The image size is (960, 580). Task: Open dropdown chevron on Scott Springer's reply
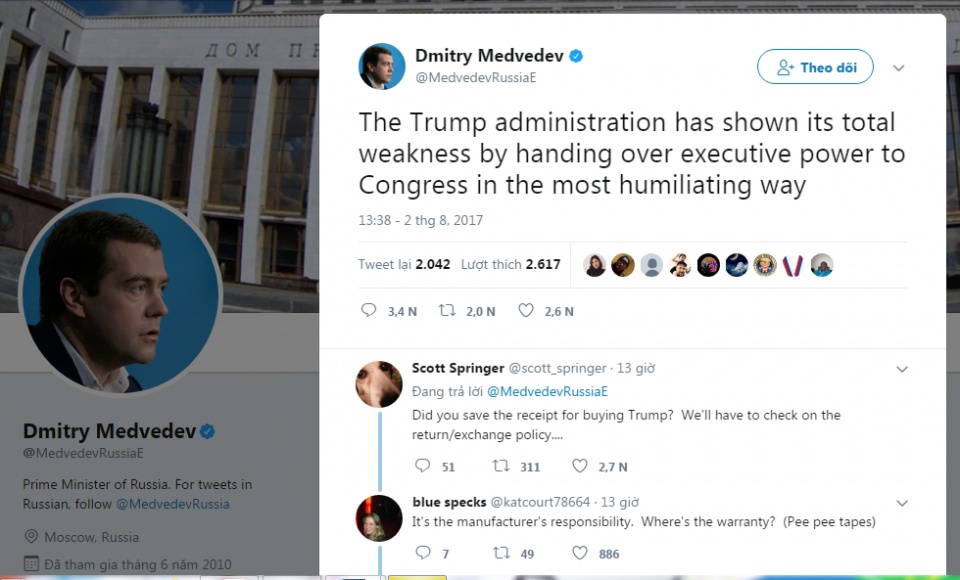pos(901,369)
